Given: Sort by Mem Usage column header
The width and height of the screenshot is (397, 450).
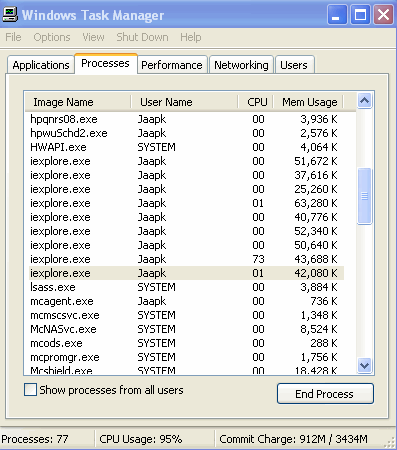Looking at the screenshot, I should coord(308,102).
